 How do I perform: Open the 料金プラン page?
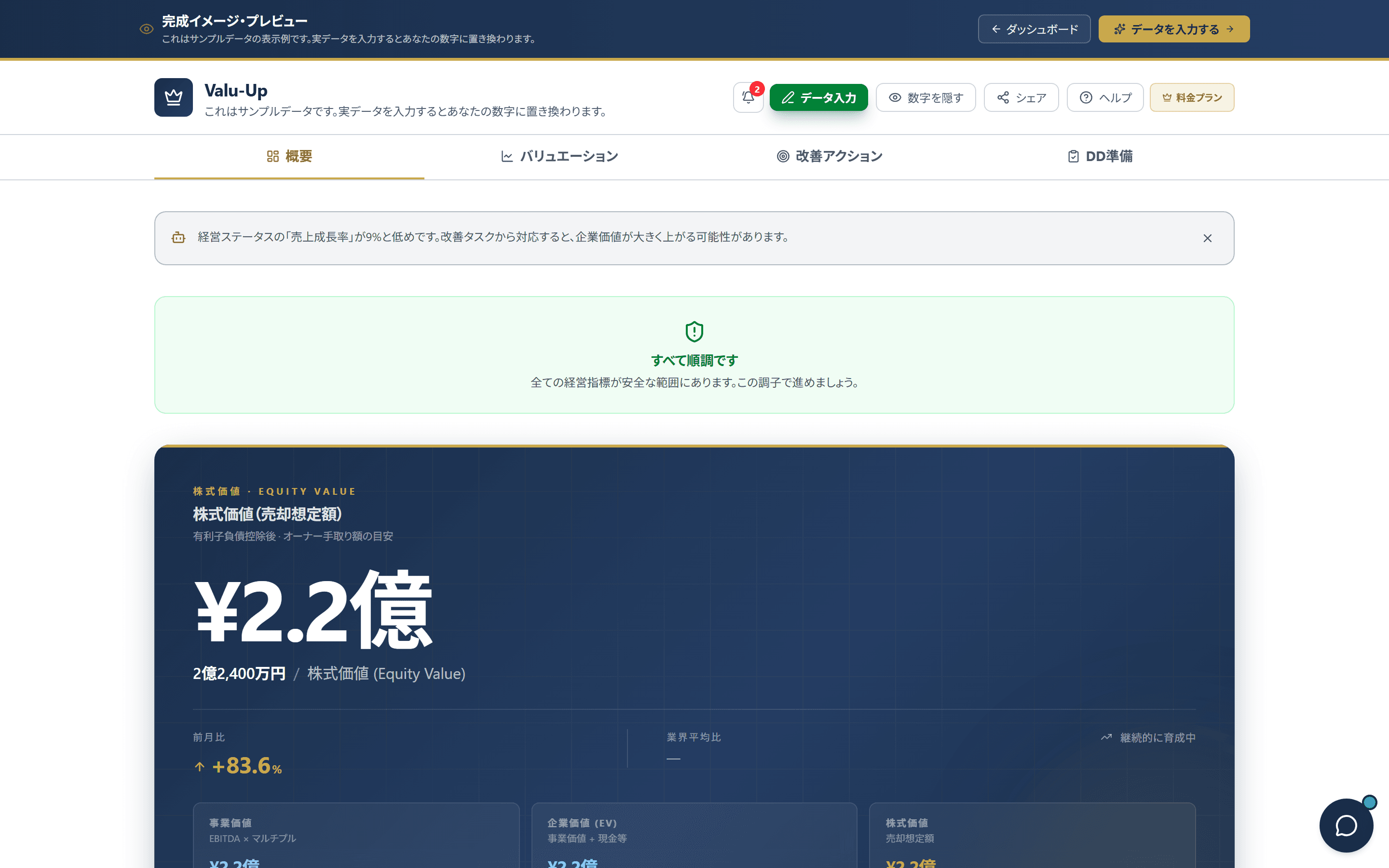click(1192, 97)
